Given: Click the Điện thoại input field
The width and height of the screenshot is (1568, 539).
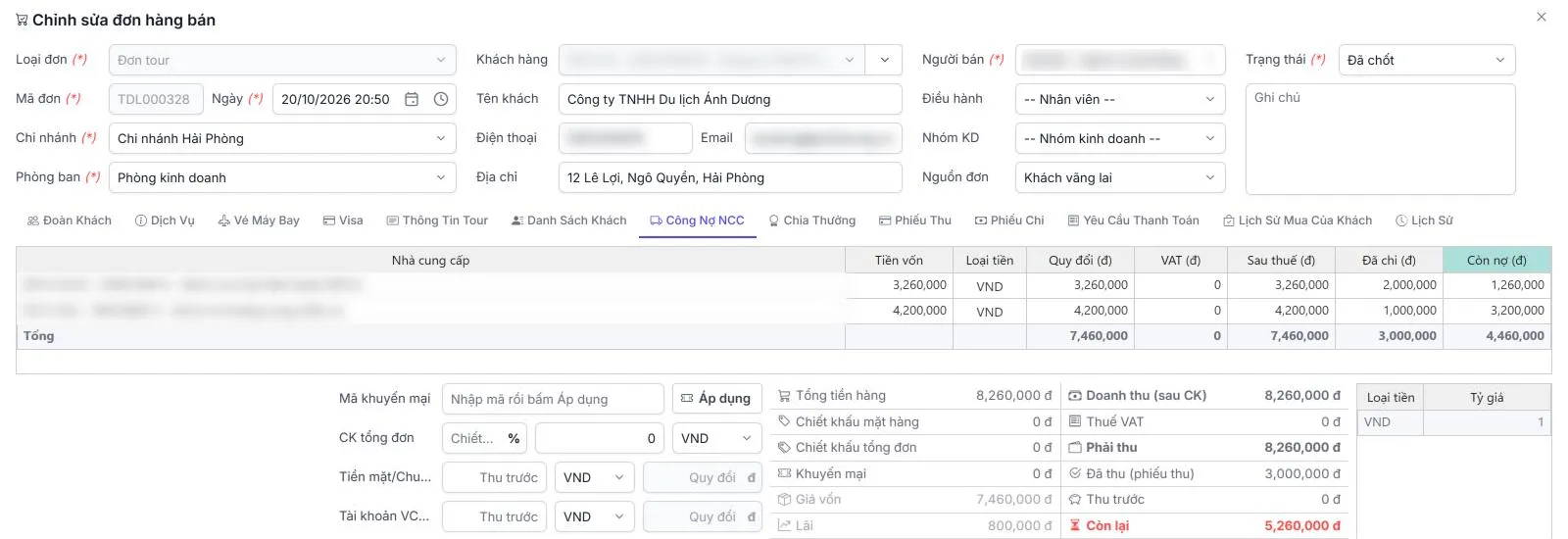Looking at the screenshot, I should point(625,138).
